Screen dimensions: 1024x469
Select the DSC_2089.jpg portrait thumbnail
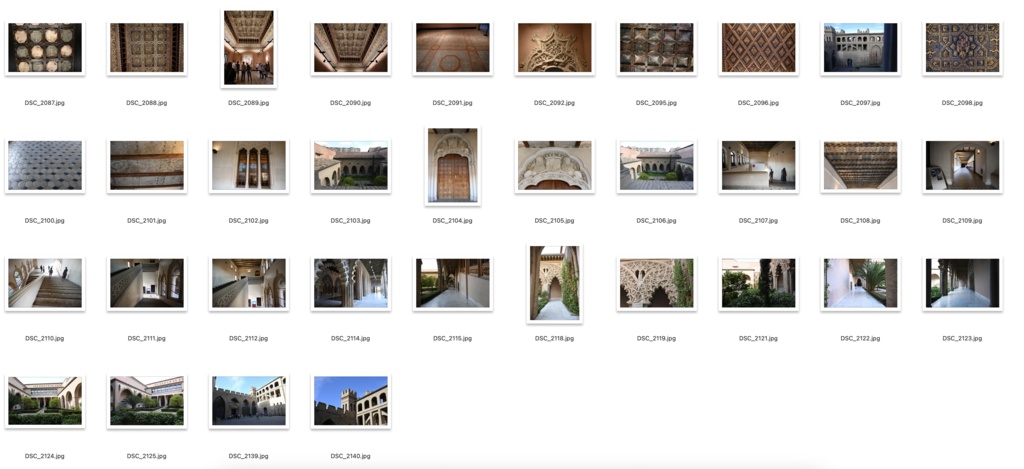point(248,48)
